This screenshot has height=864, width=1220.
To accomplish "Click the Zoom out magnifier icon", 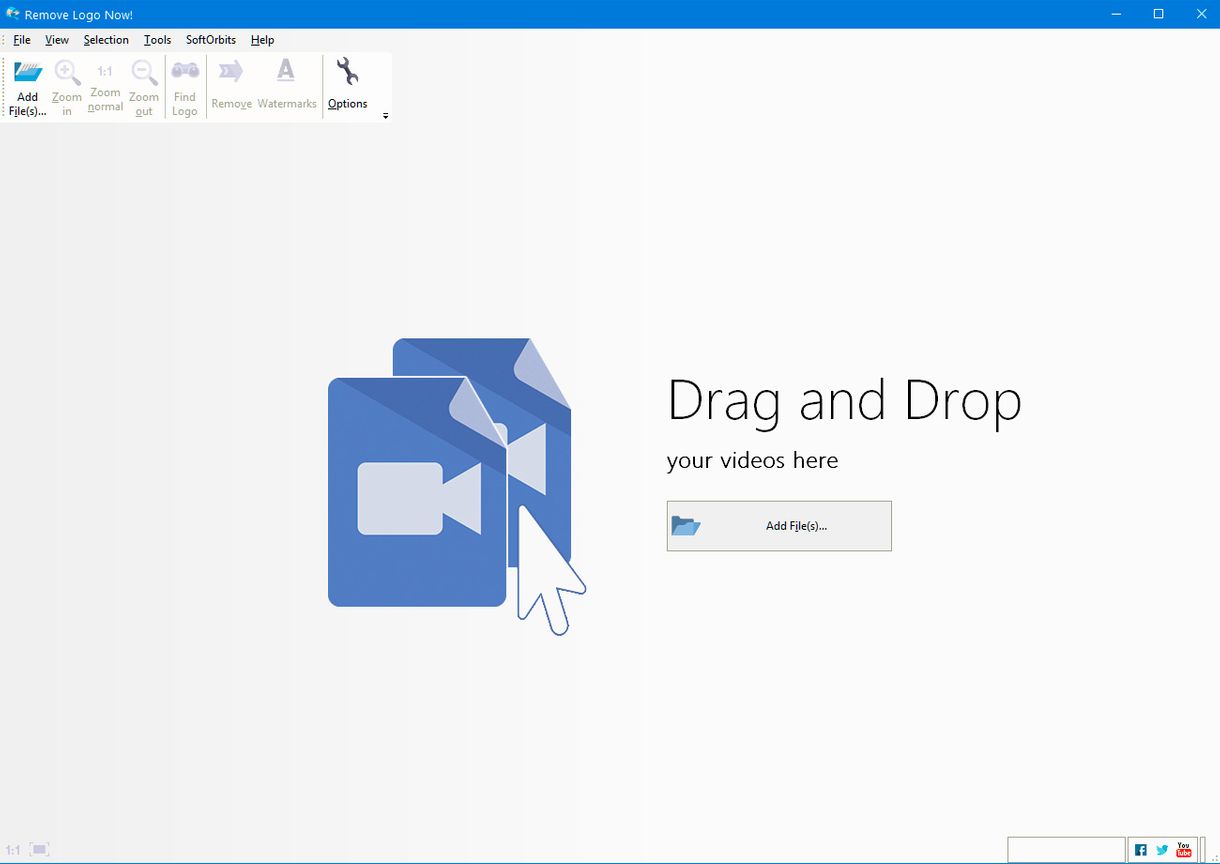I will 144,73.
